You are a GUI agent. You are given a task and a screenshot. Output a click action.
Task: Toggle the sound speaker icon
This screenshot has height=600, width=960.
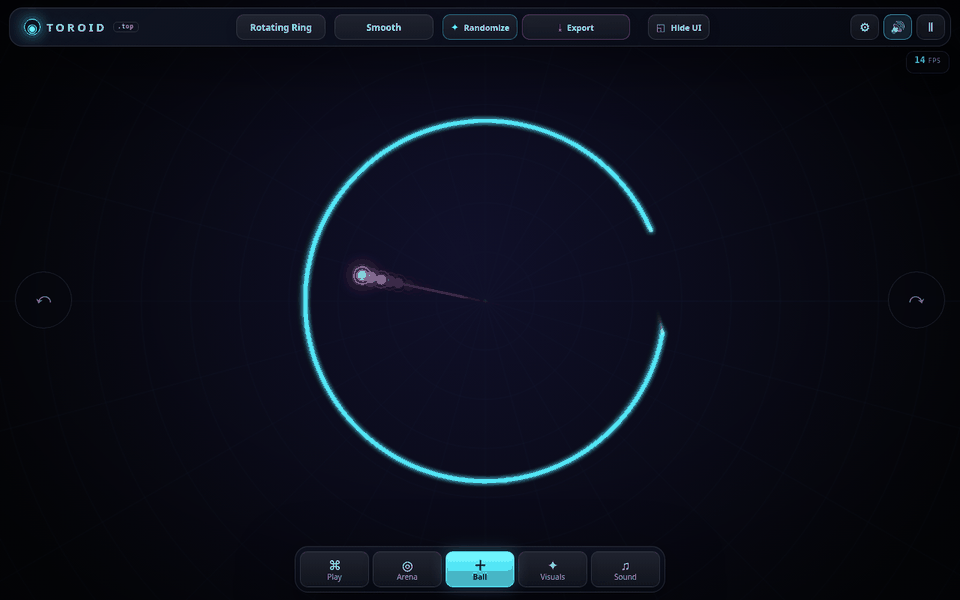[x=898, y=28]
